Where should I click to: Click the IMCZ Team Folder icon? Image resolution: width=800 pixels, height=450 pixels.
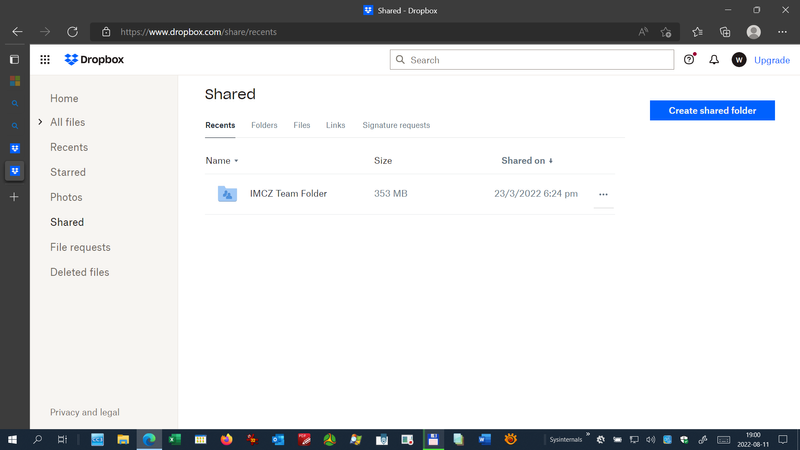(227, 194)
